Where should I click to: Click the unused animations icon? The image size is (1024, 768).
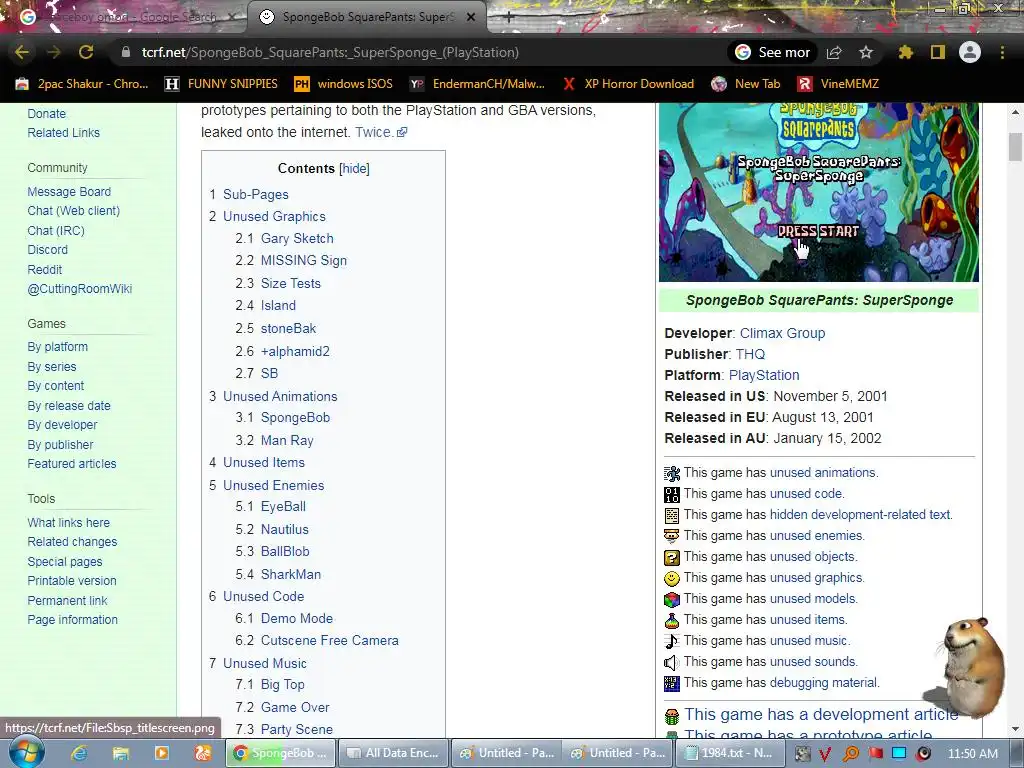pyautogui.click(x=672, y=473)
